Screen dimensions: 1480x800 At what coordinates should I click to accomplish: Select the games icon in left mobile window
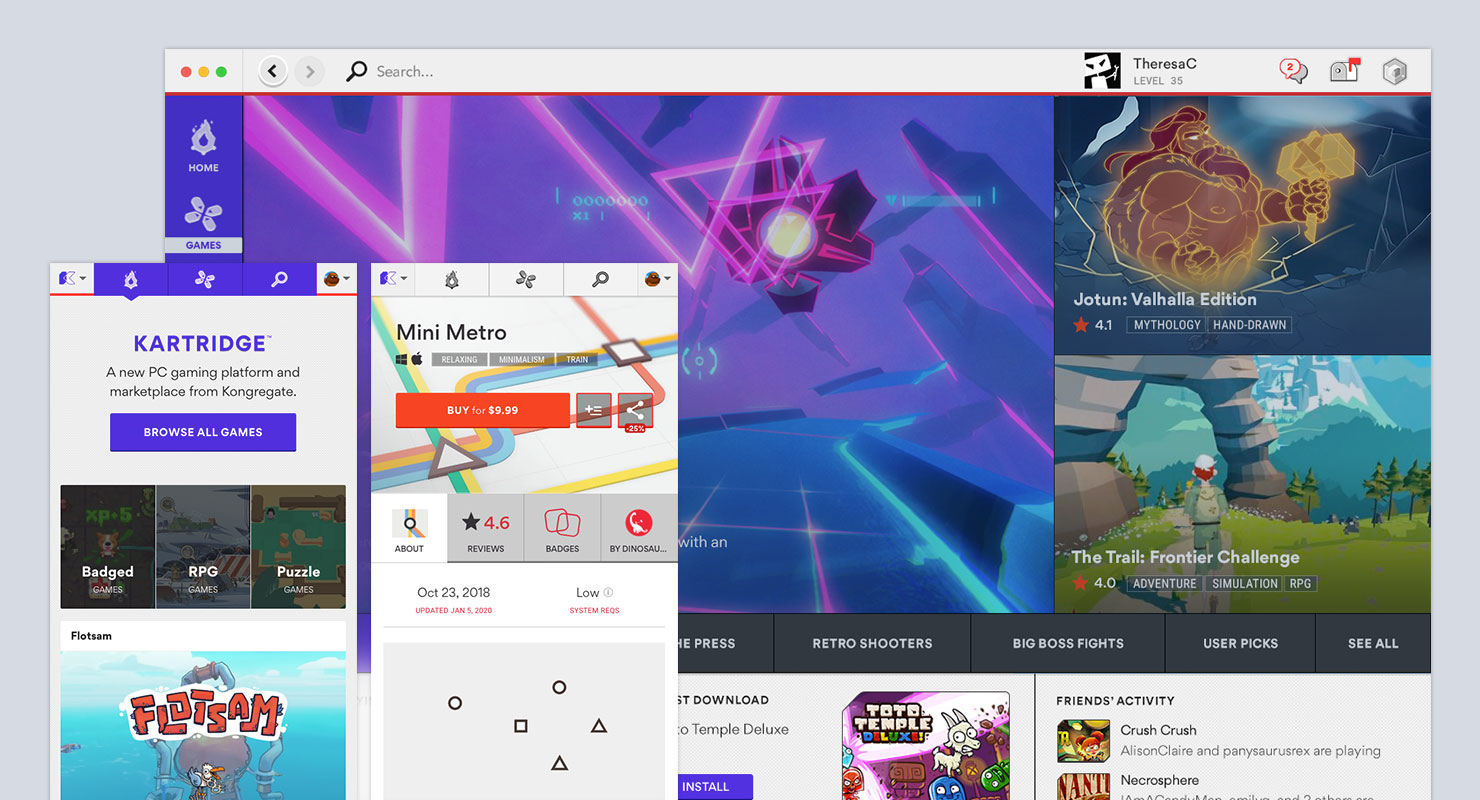coord(205,280)
